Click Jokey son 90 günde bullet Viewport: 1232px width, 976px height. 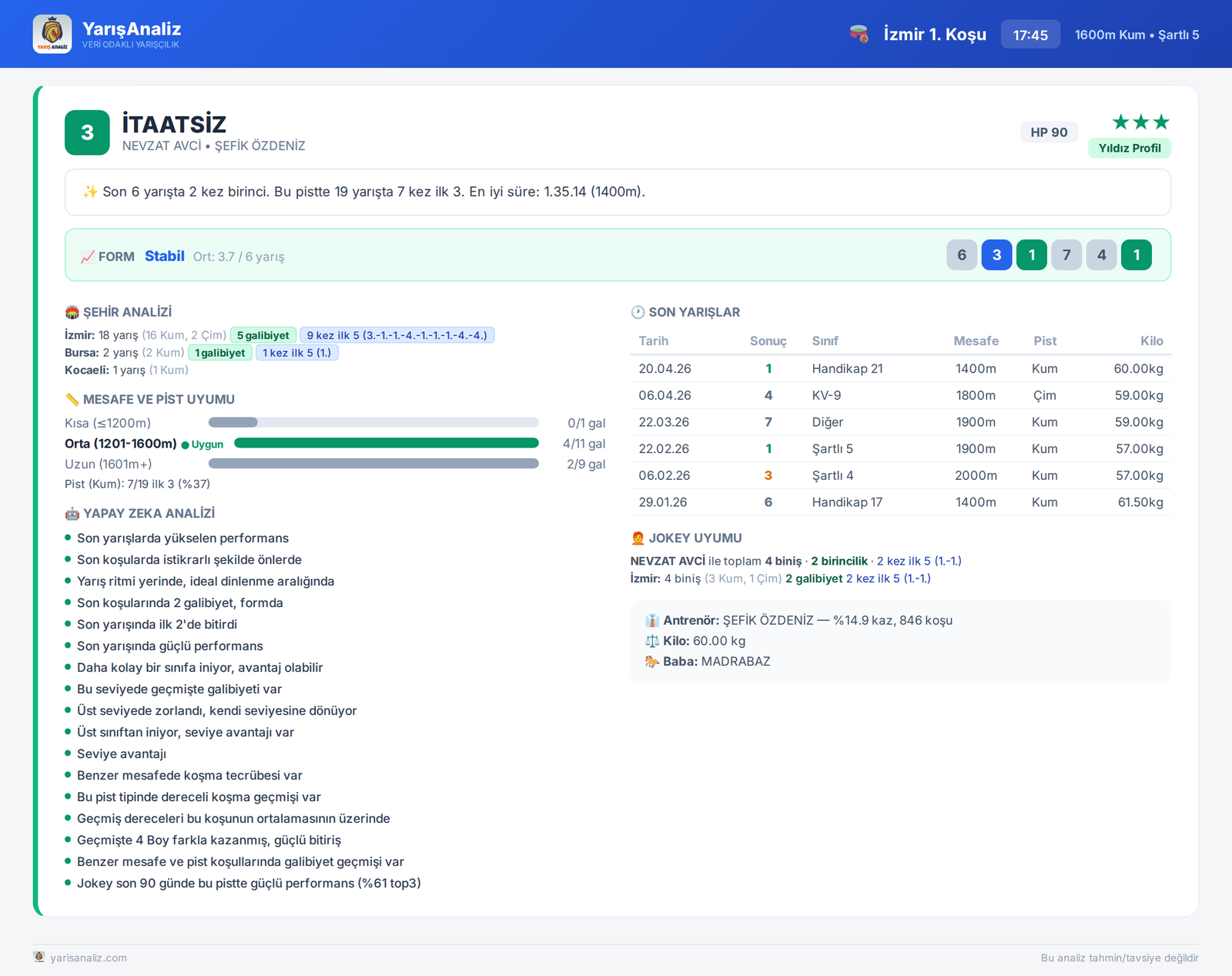pyautogui.click(x=249, y=883)
